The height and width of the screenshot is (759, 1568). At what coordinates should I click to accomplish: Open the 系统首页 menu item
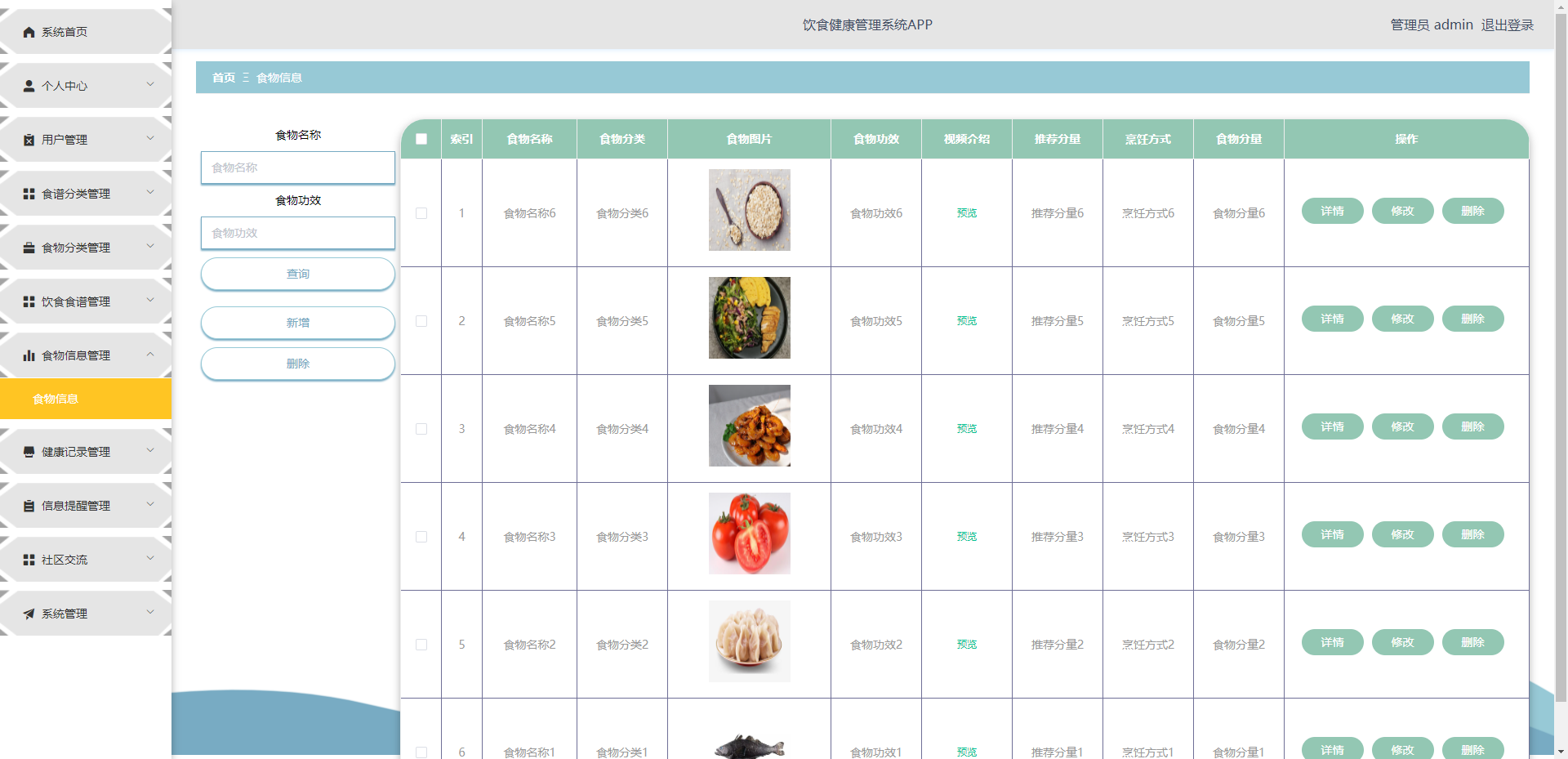tap(86, 32)
